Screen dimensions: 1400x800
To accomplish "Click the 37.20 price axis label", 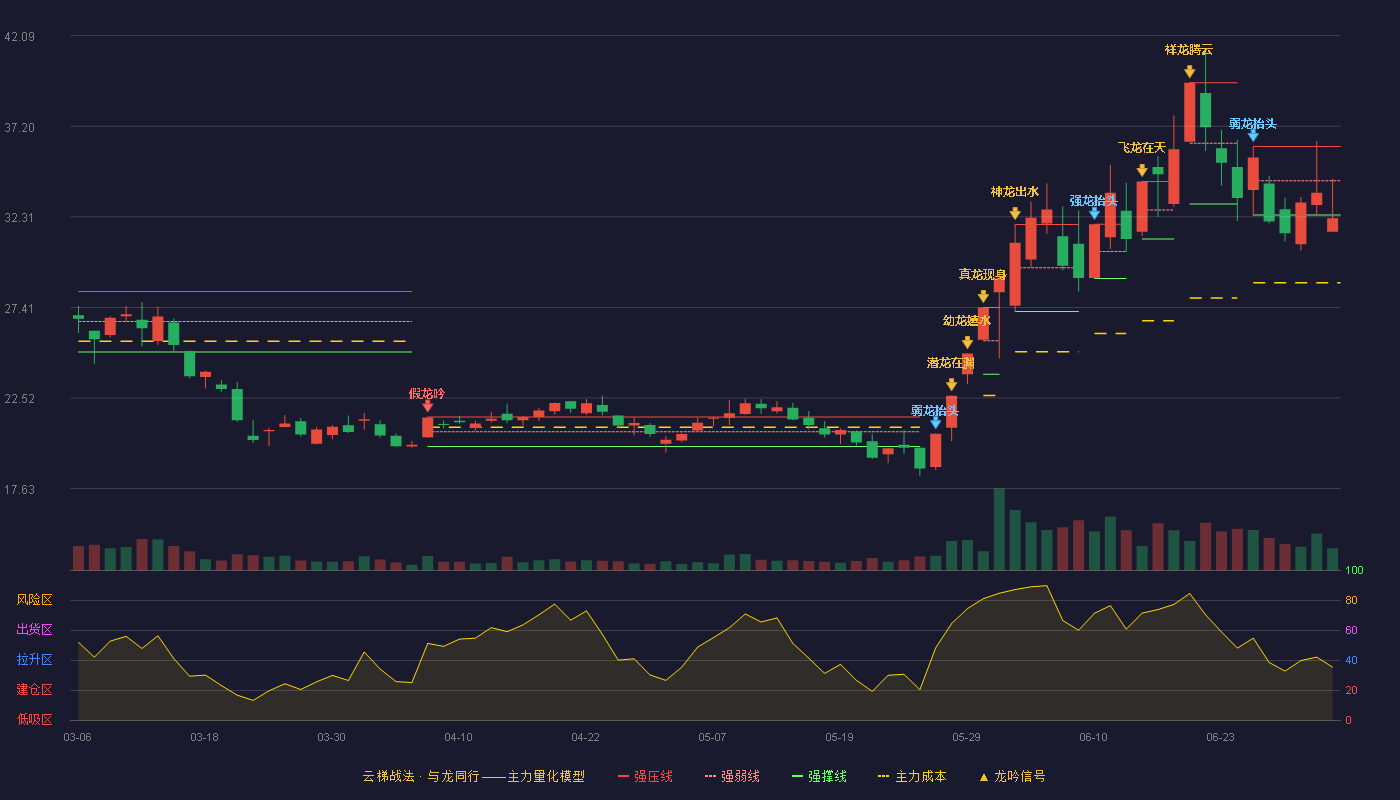I will coord(20,127).
